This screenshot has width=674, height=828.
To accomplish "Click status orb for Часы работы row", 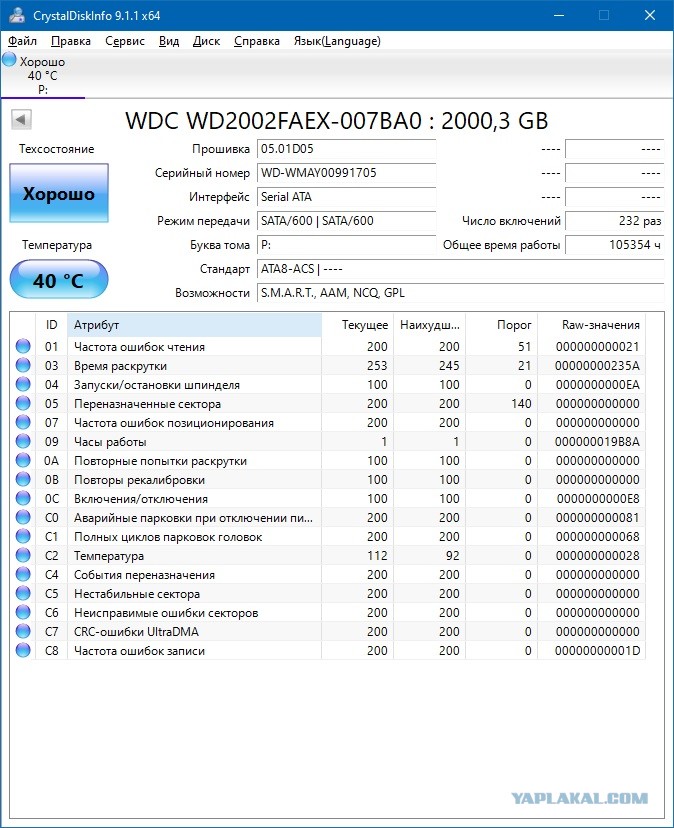I will pos(23,441).
